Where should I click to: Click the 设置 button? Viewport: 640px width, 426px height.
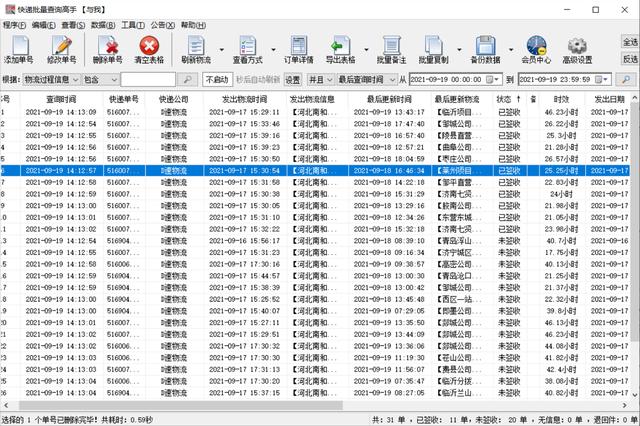[x=292, y=80]
